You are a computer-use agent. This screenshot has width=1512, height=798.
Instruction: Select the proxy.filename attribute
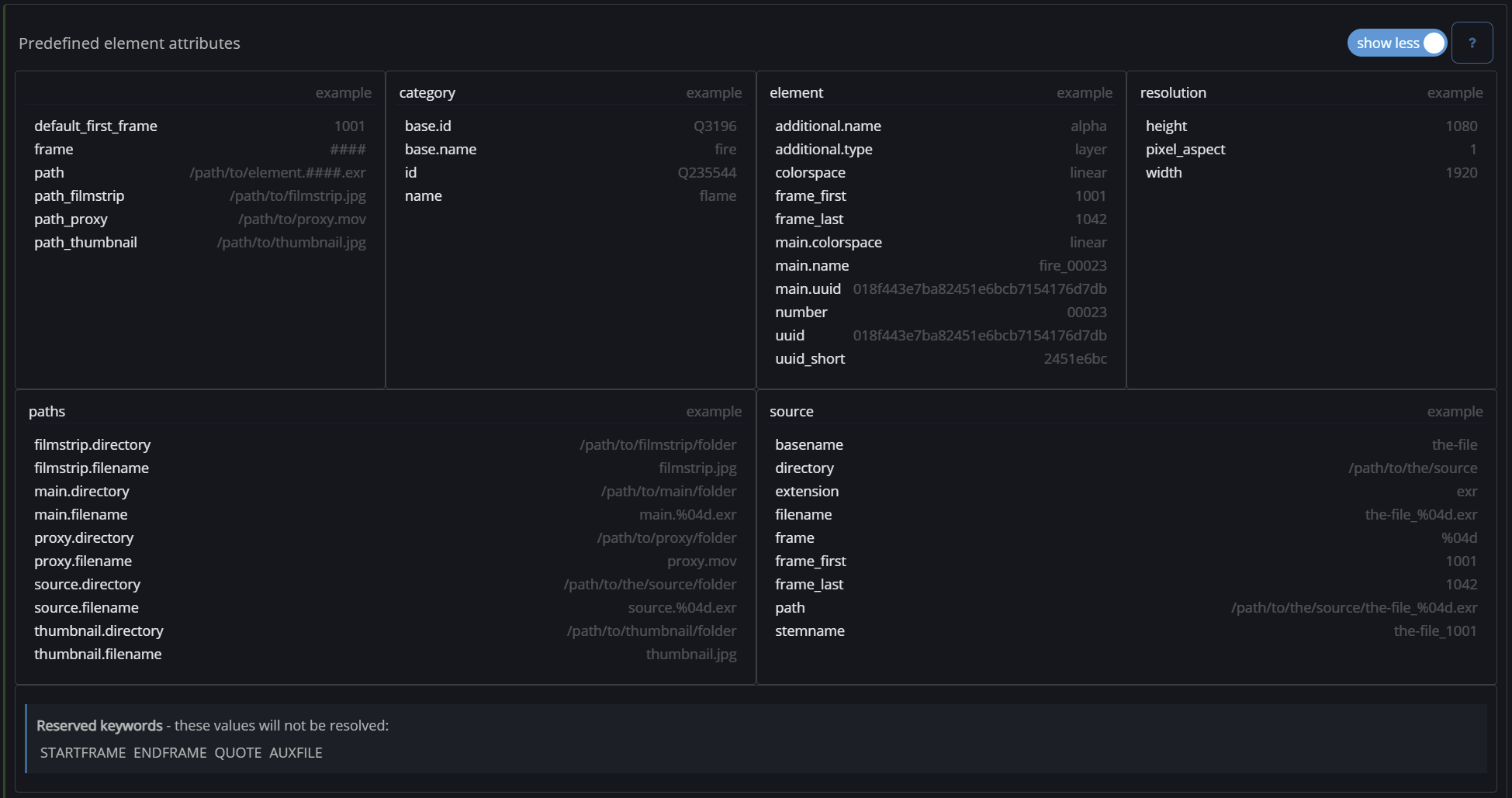pyautogui.click(x=83, y=561)
